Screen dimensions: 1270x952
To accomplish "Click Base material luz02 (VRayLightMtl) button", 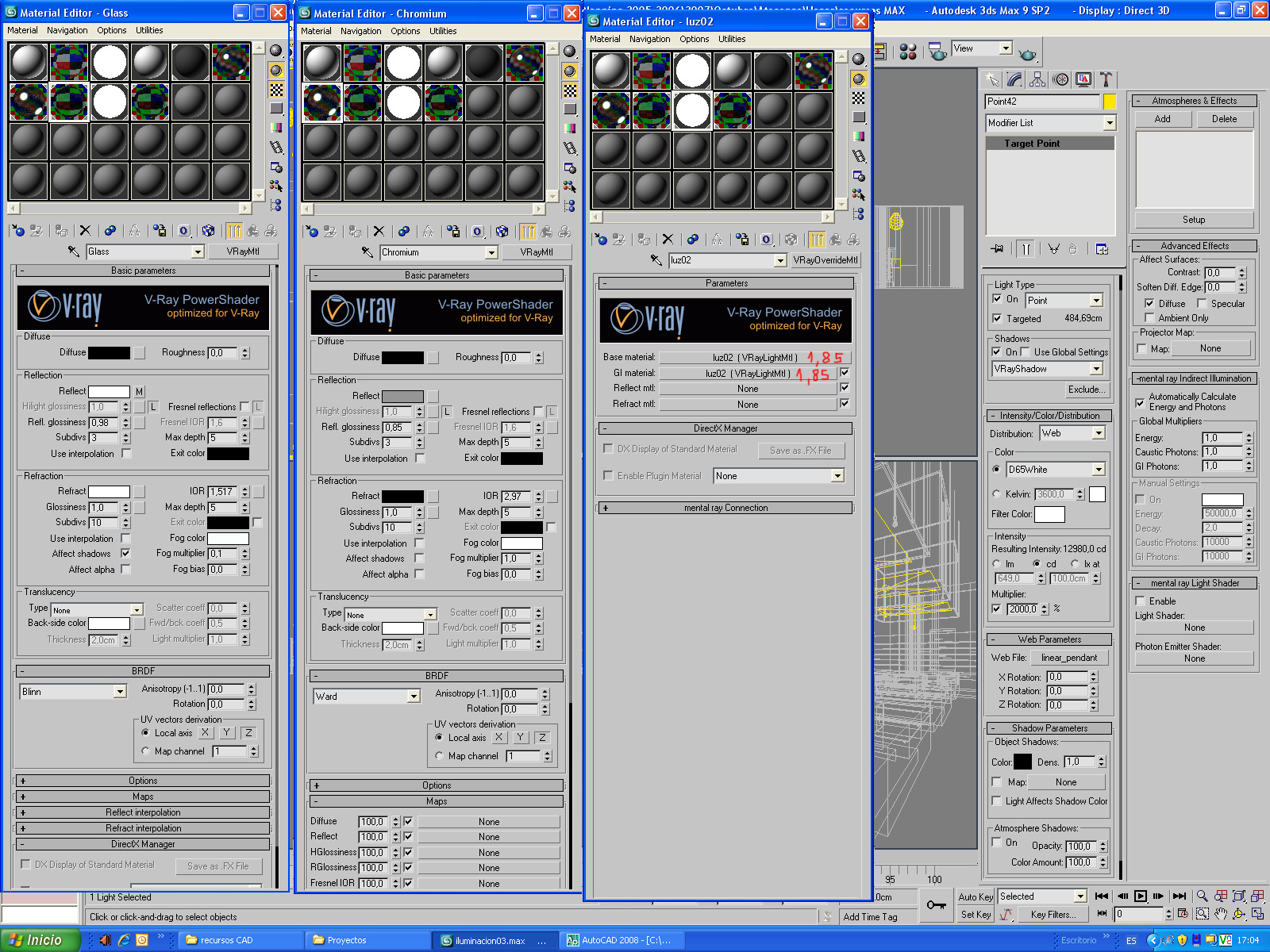I will click(755, 358).
